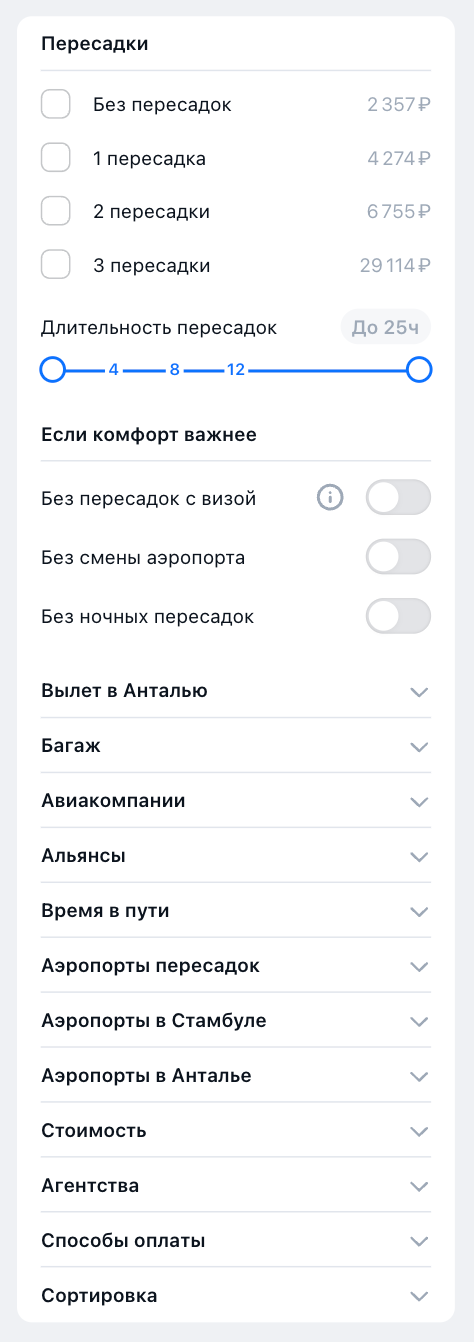Screen dimensions: 474x1342
Task: Open the 'Авиакомпании' filter section
Action: pyautogui.click(x=236, y=801)
